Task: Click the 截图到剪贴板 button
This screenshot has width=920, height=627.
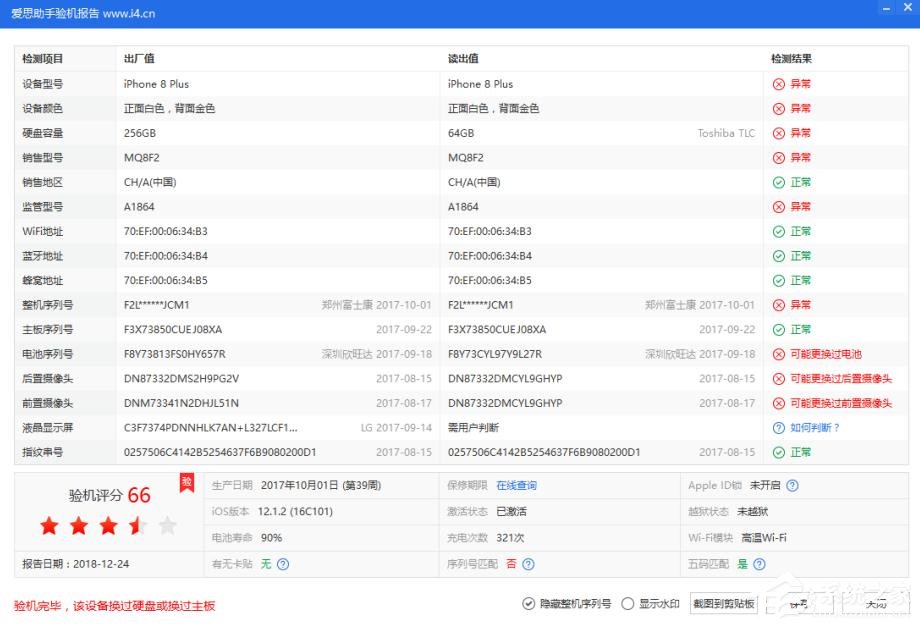Action: click(721, 603)
